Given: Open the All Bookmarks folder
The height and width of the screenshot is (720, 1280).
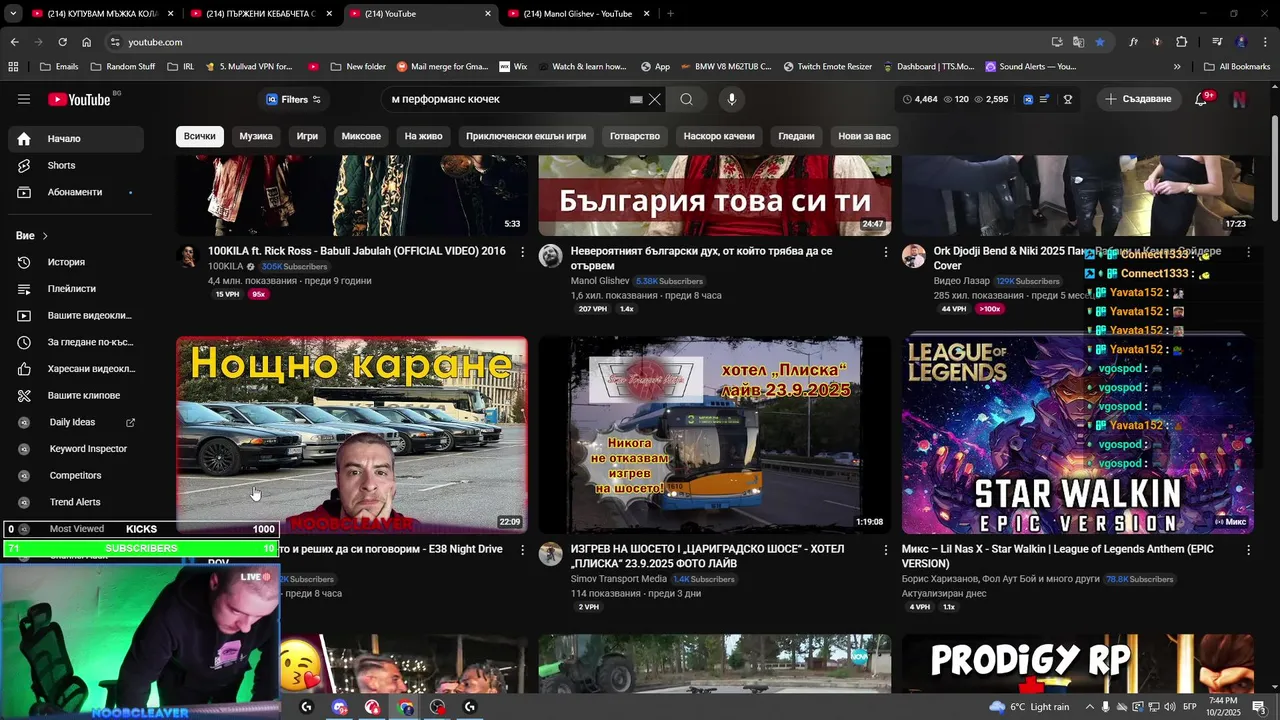Looking at the screenshot, I should [x=1237, y=67].
